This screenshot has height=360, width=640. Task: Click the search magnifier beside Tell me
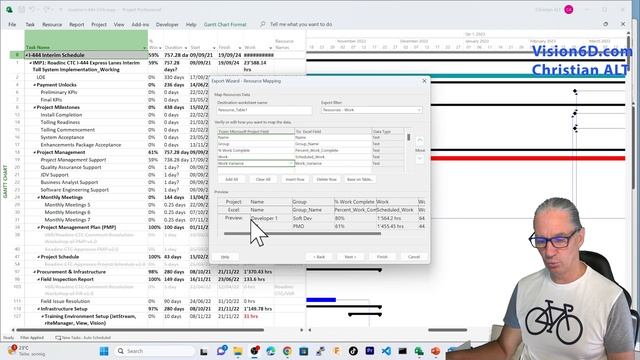tap(262, 24)
